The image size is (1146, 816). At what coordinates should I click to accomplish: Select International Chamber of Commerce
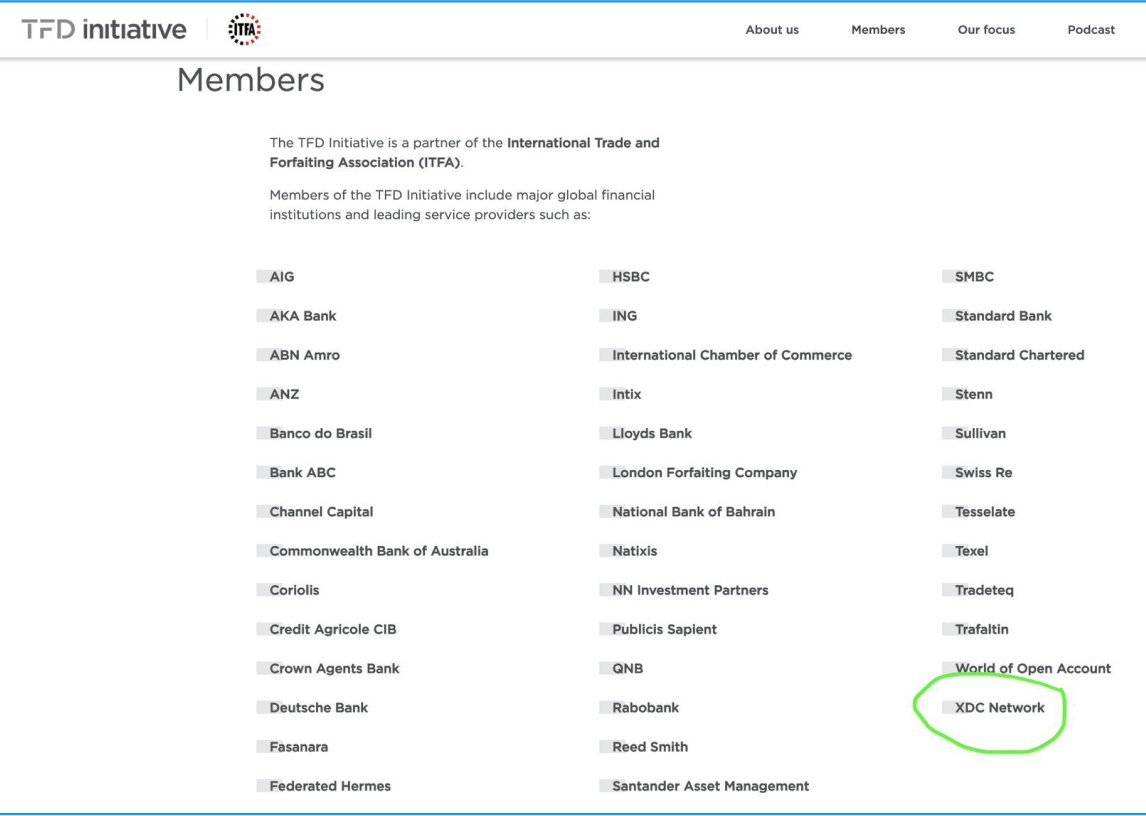[732, 355]
